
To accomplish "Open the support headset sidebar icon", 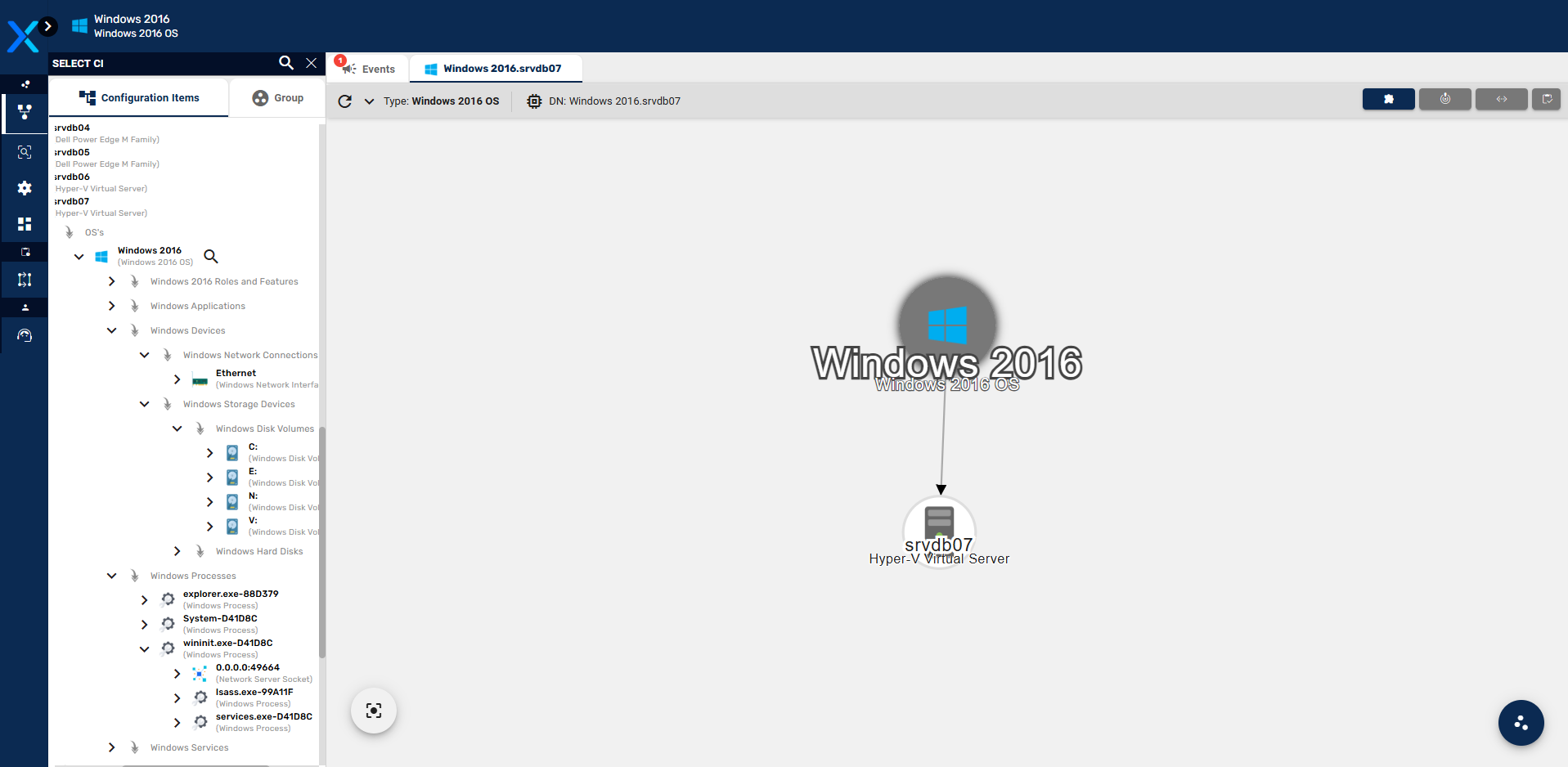I will click(x=25, y=335).
